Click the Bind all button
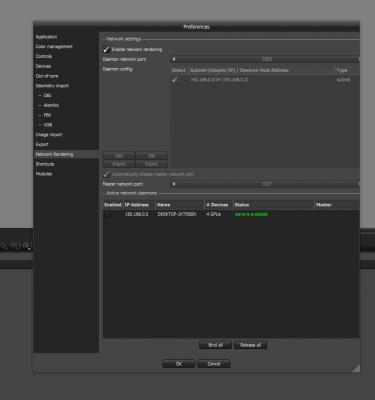The height and width of the screenshot is (400, 375). coord(215,345)
